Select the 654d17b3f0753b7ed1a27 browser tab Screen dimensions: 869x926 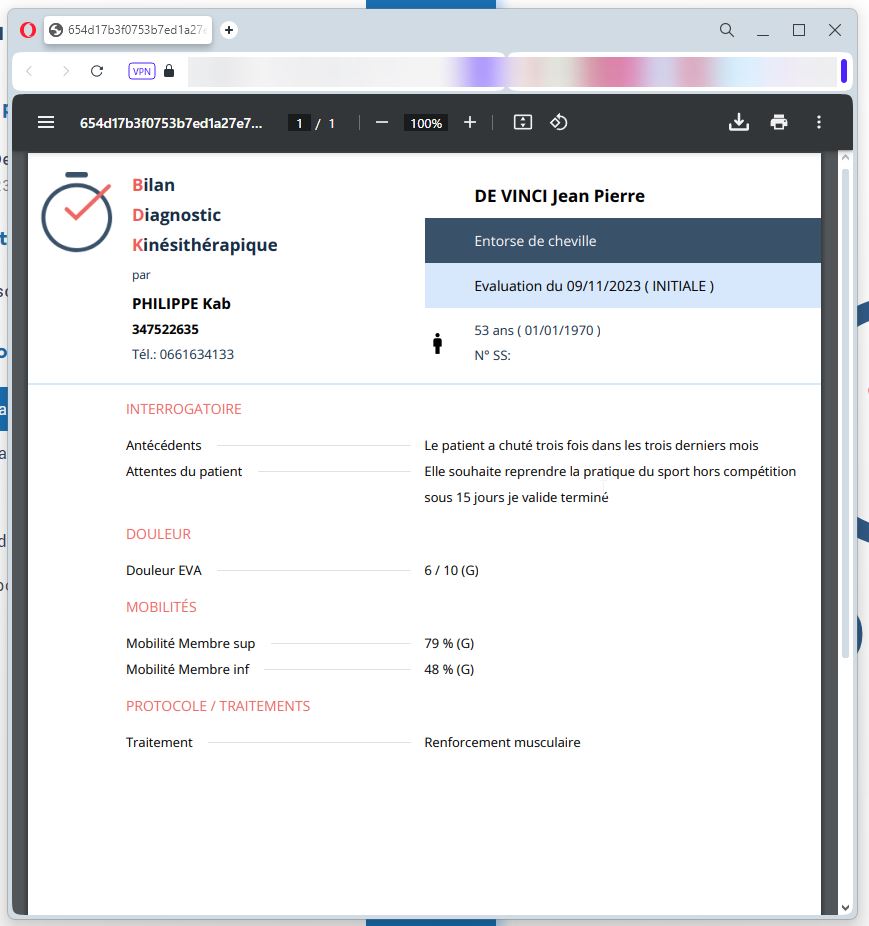pyautogui.click(x=128, y=30)
